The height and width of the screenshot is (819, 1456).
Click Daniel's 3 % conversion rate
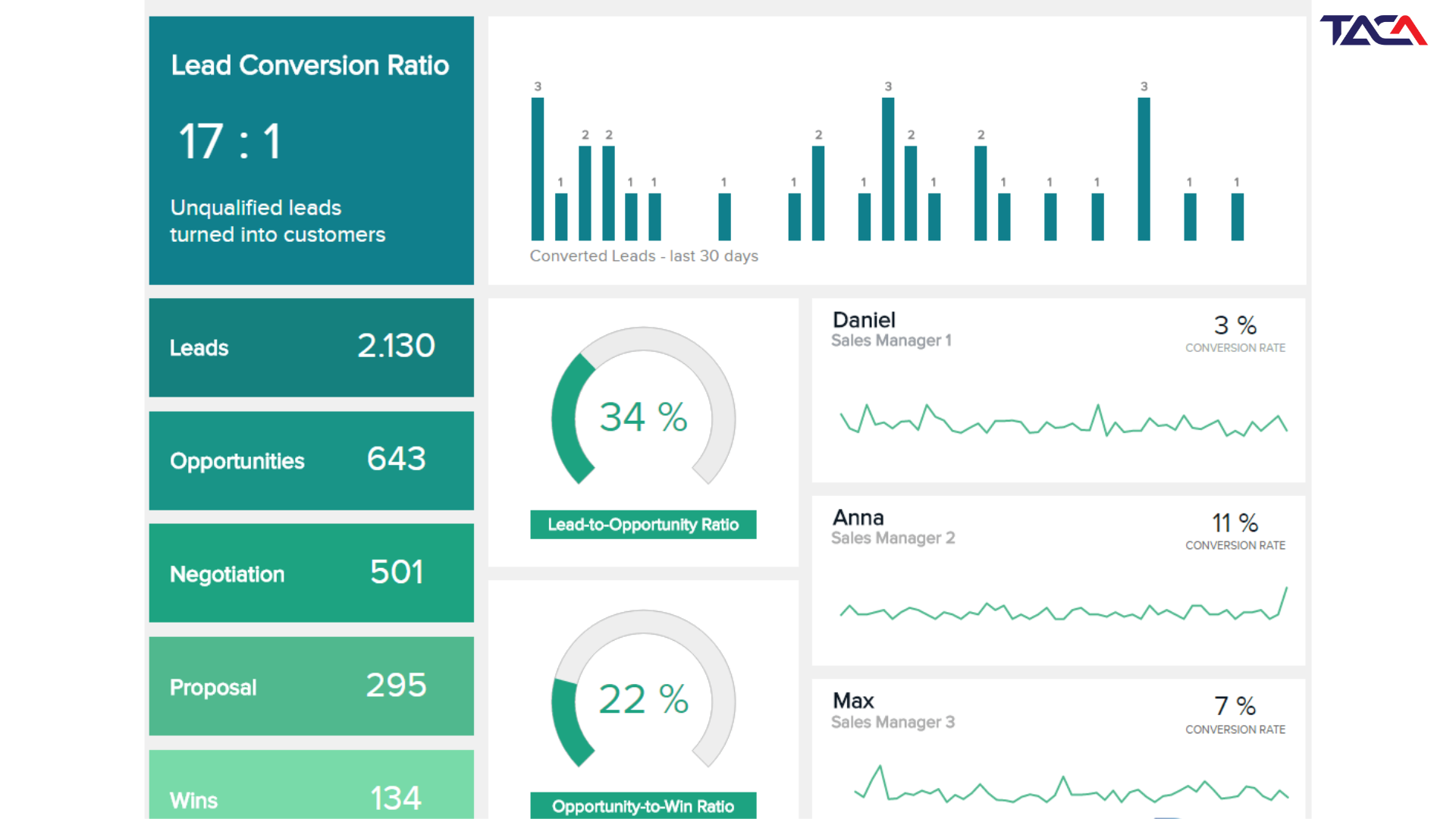[1235, 325]
